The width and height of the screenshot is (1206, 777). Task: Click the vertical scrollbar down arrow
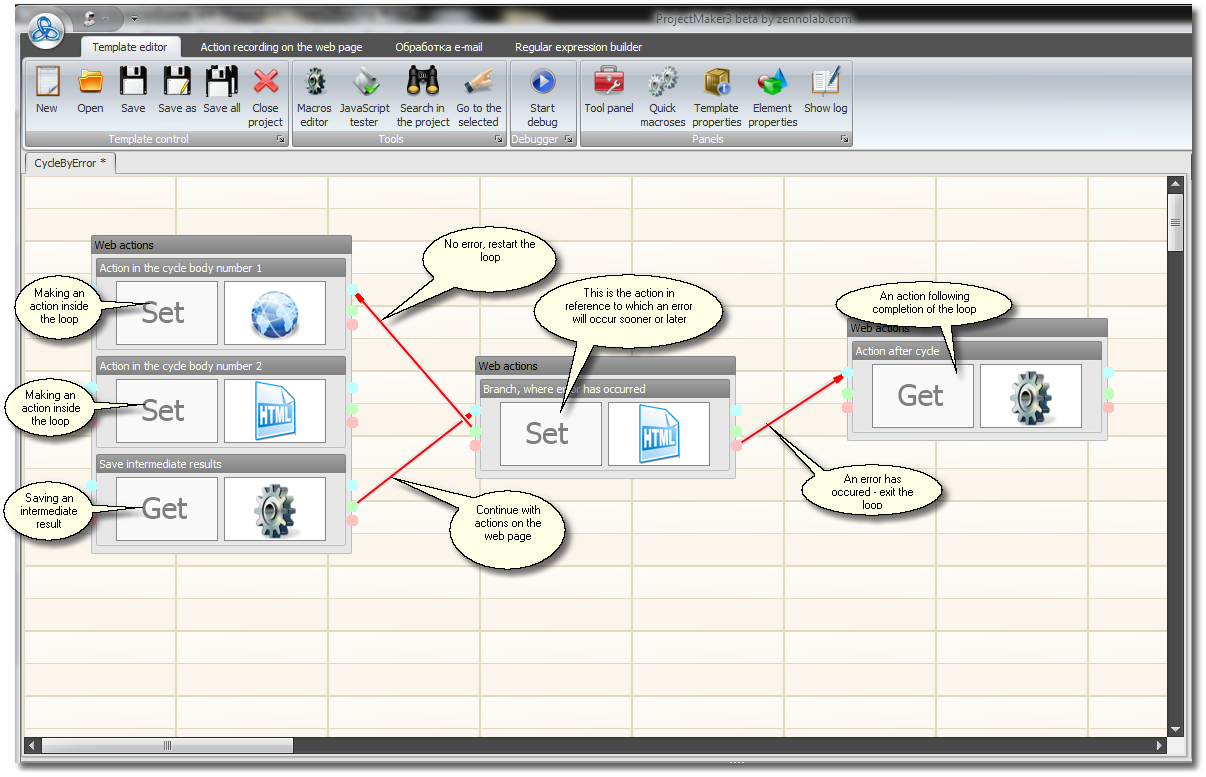click(x=1175, y=729)
